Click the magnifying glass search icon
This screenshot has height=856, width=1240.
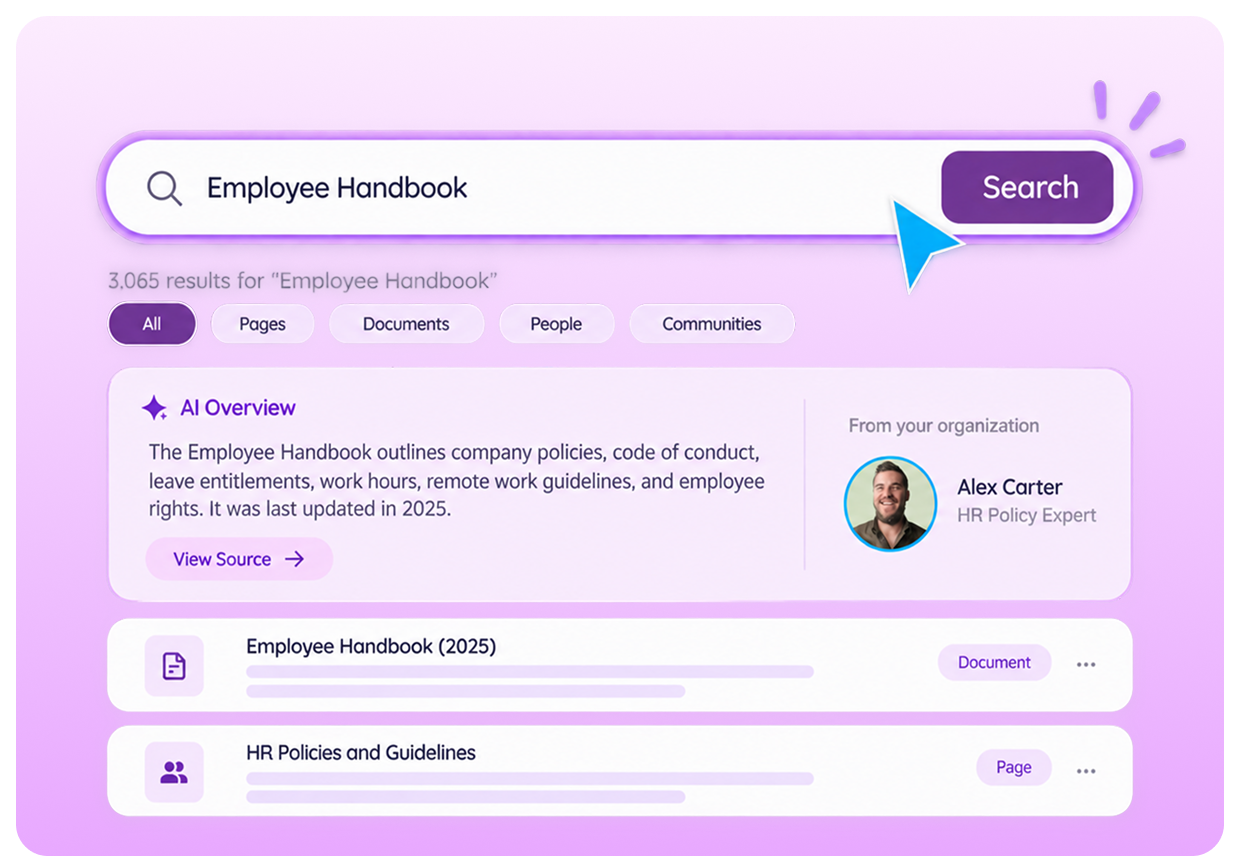(x=164, y=188)
